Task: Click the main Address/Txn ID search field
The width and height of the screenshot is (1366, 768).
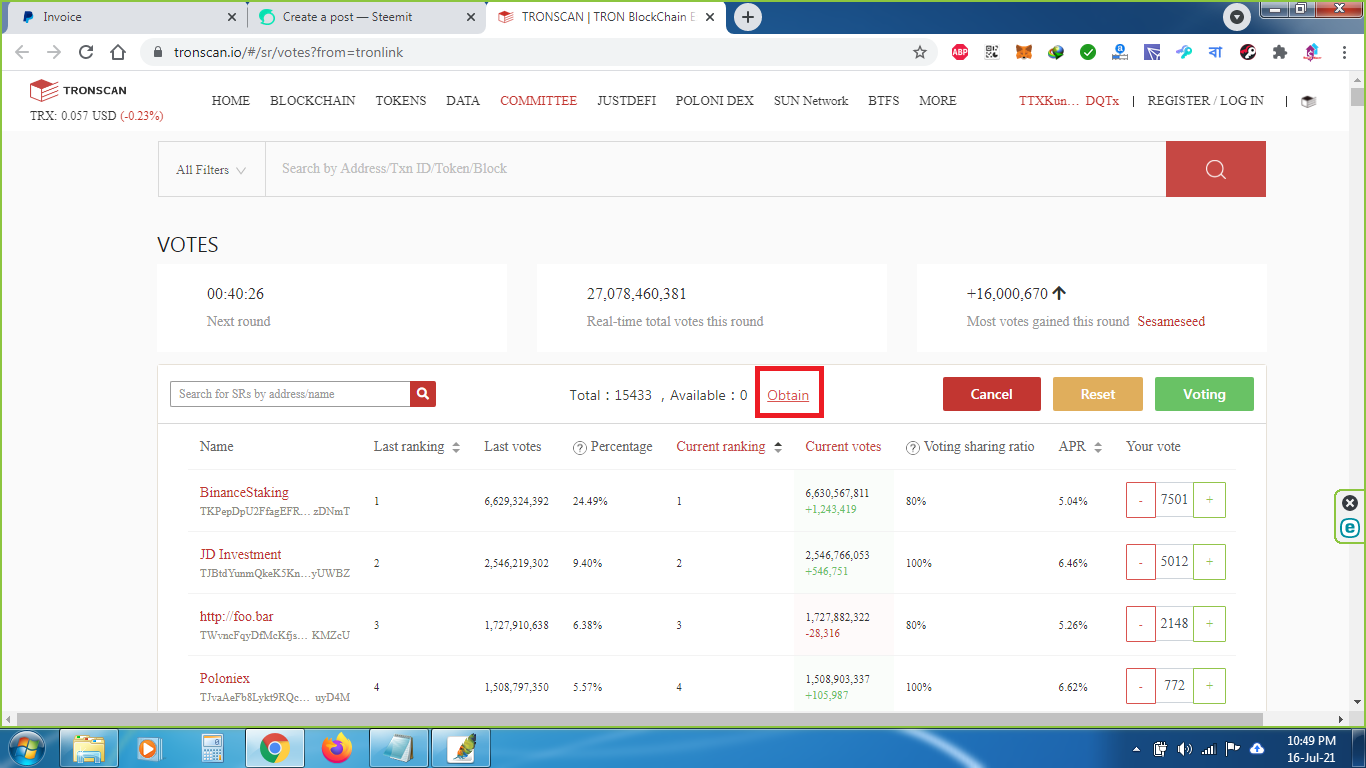Action: click(x=715, y=169)
